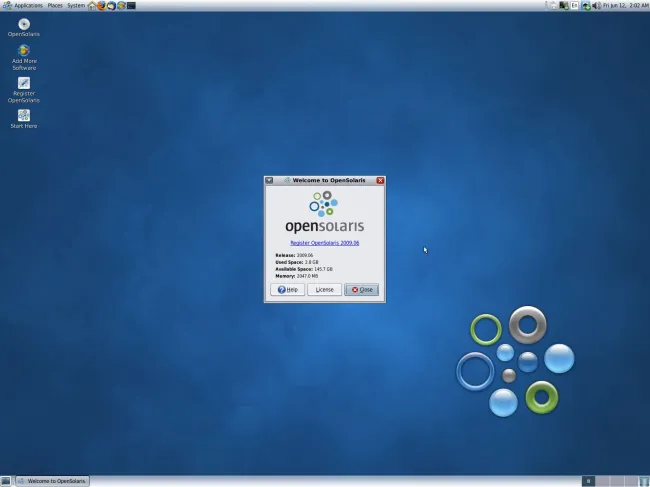650x487 pixels.
Task: Click the date and time clock
Action: pos(626,5)
